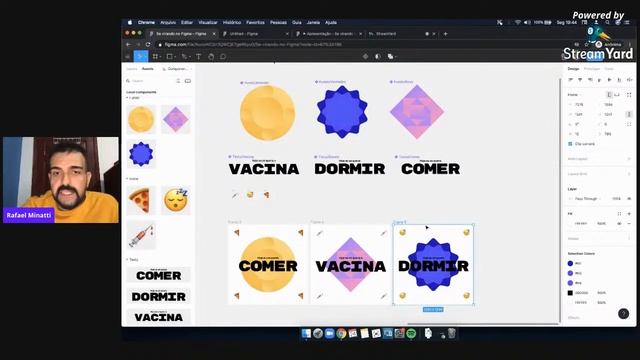640x360 pixels.
Task: Select the pizza icon component thumbnail
Action: (x=141, y=200)
